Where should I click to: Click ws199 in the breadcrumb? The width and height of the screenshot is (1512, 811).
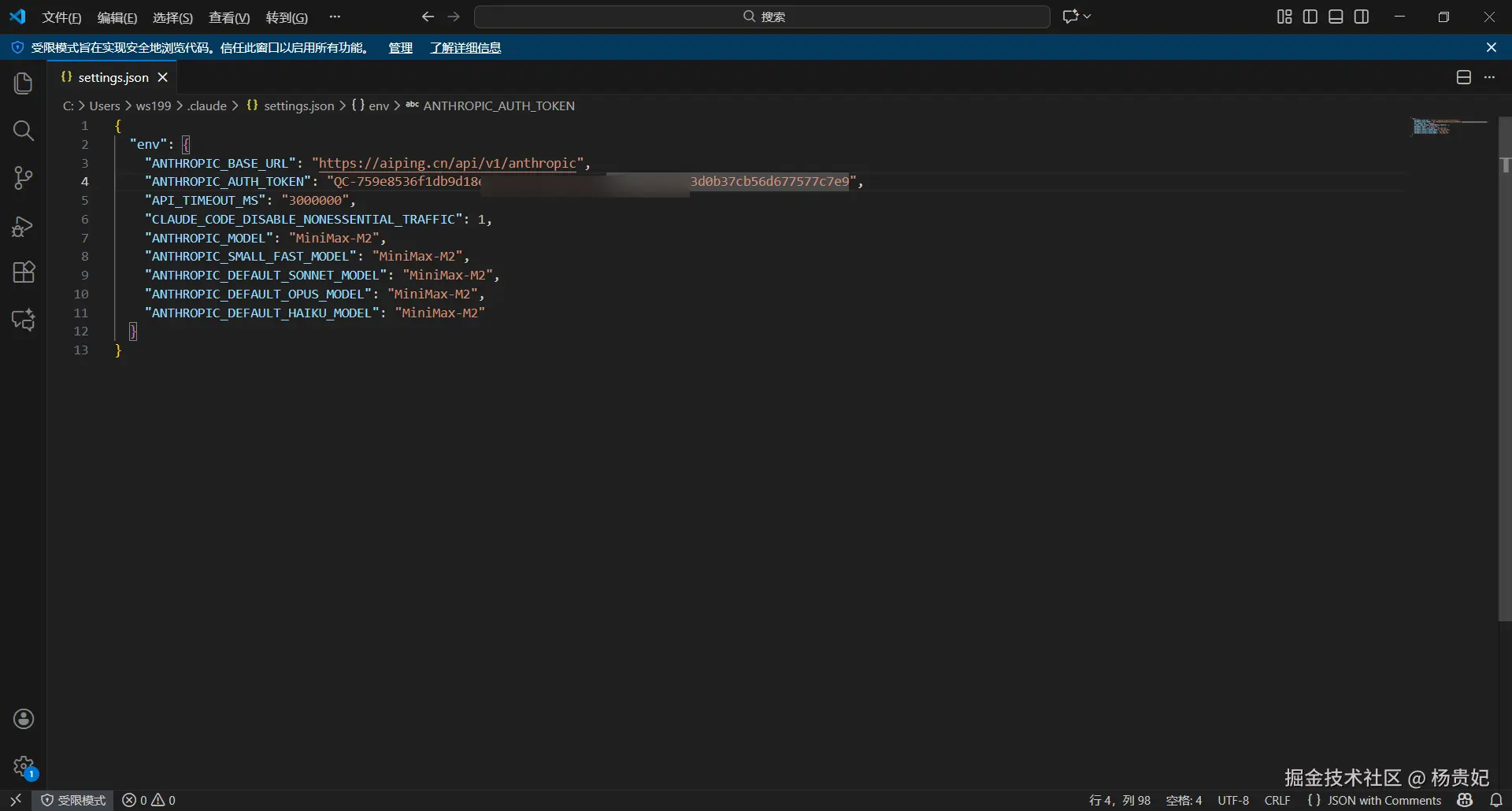click(154, 106)
